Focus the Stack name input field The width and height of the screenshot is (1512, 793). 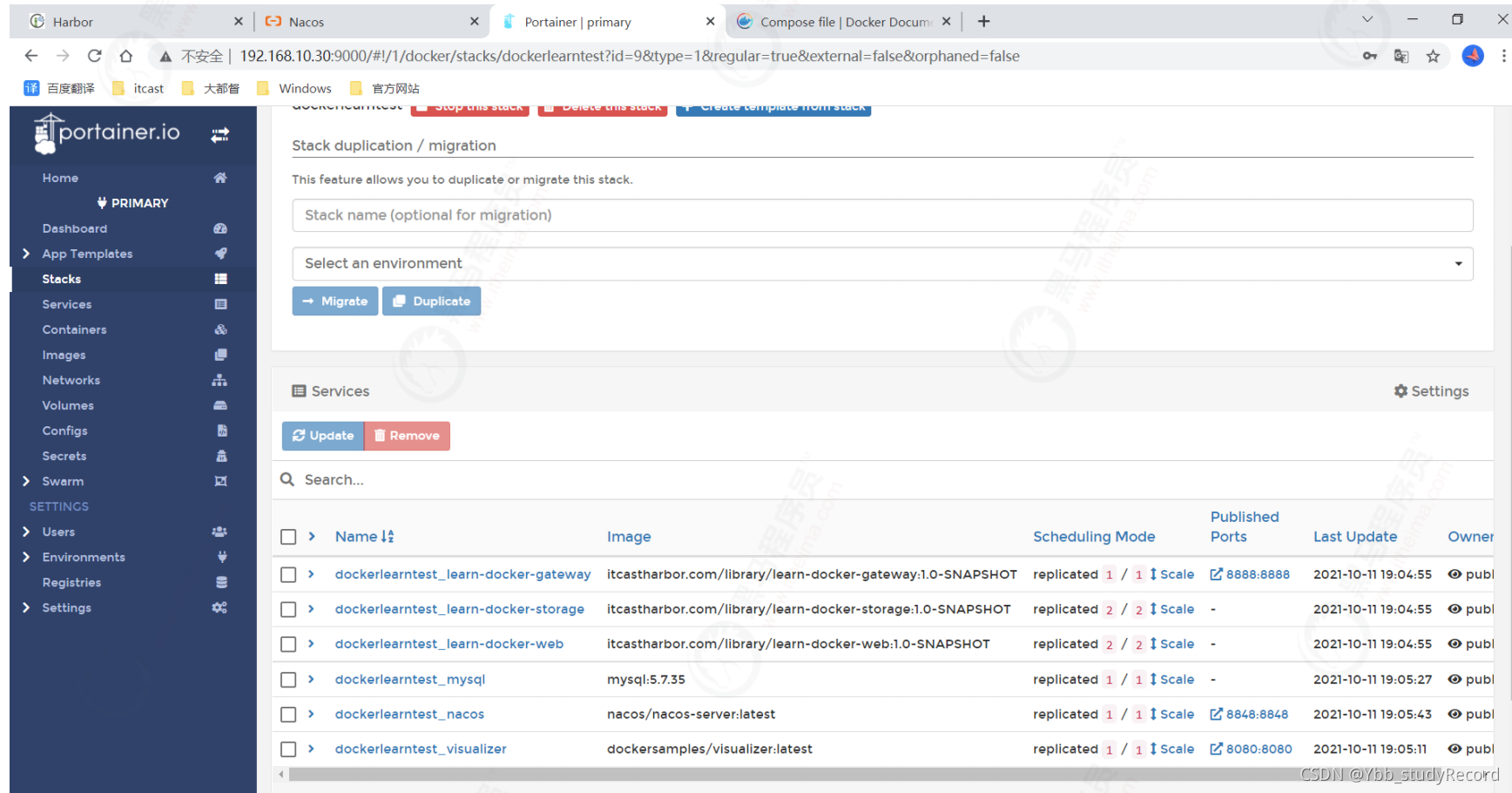point(882,215)
